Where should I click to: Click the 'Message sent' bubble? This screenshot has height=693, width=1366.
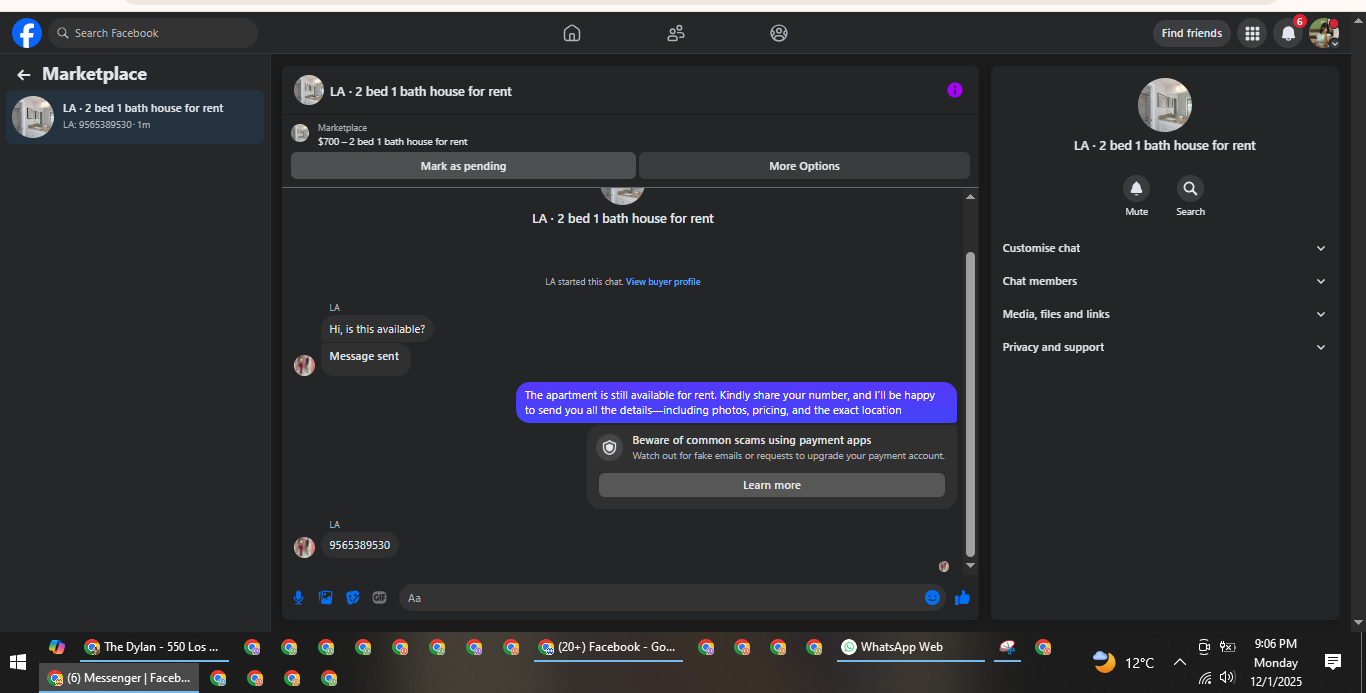[x=365, y=357]
